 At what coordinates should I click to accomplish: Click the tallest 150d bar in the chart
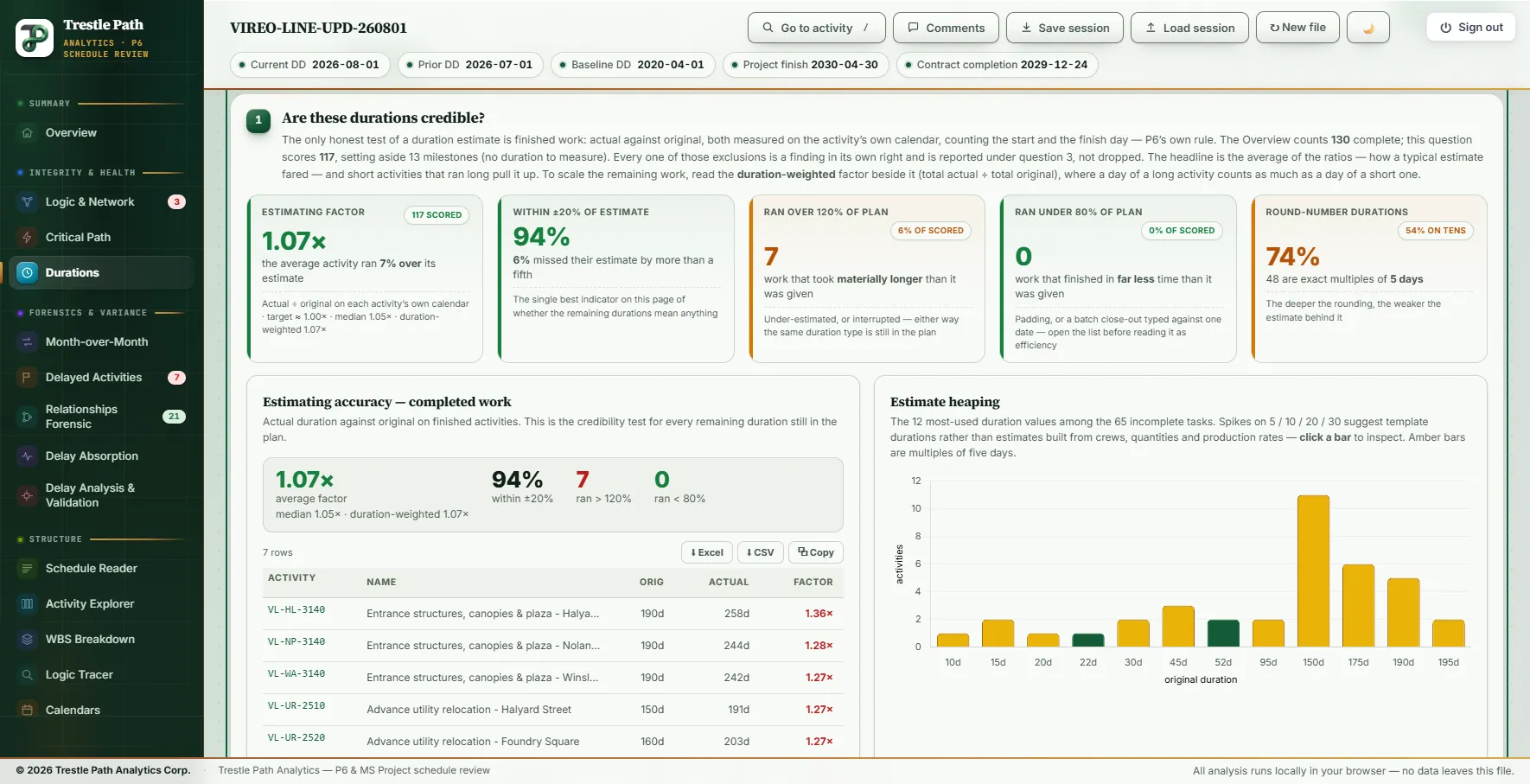click(1313, 570)
